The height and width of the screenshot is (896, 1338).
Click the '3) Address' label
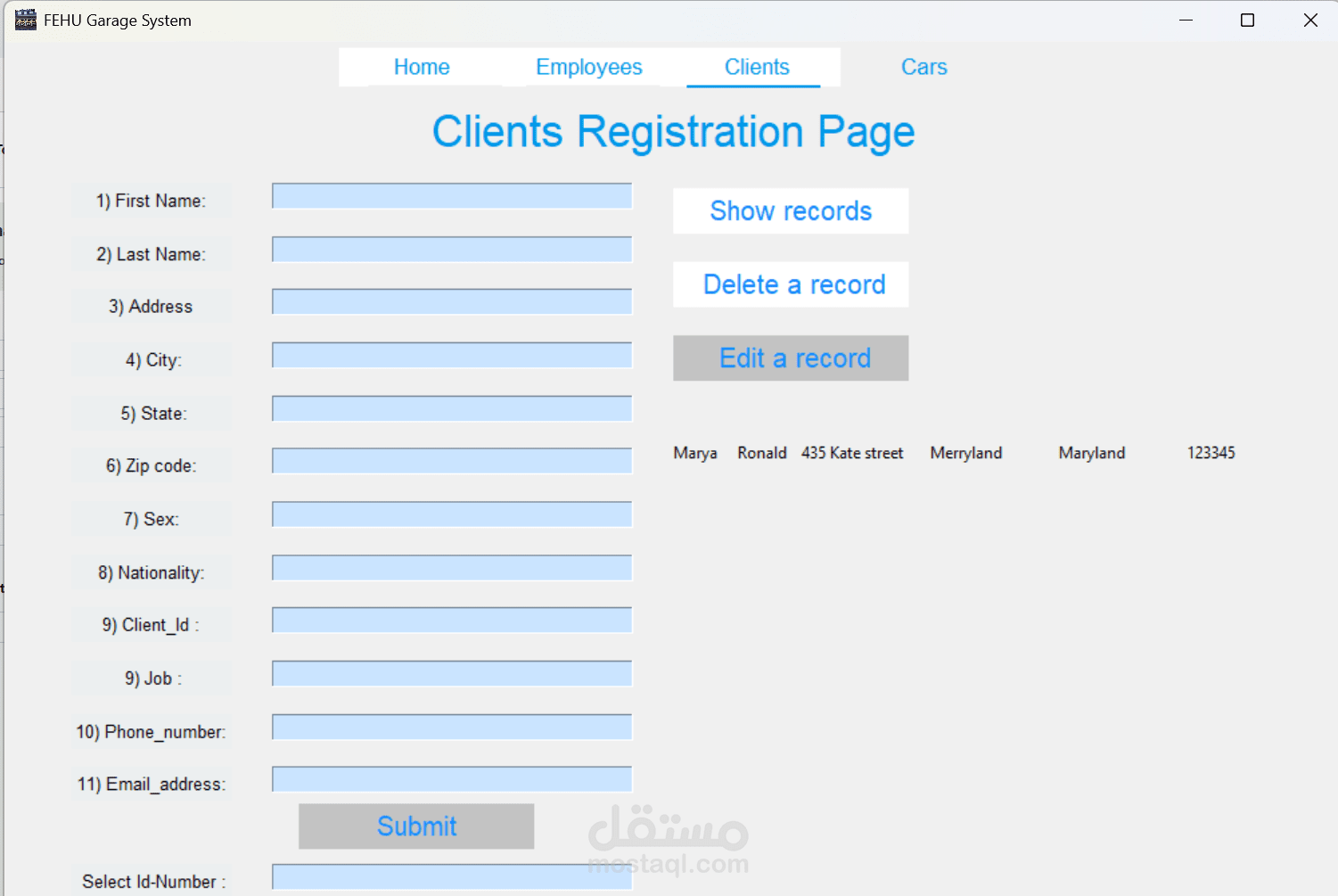(x=152, y=307)
